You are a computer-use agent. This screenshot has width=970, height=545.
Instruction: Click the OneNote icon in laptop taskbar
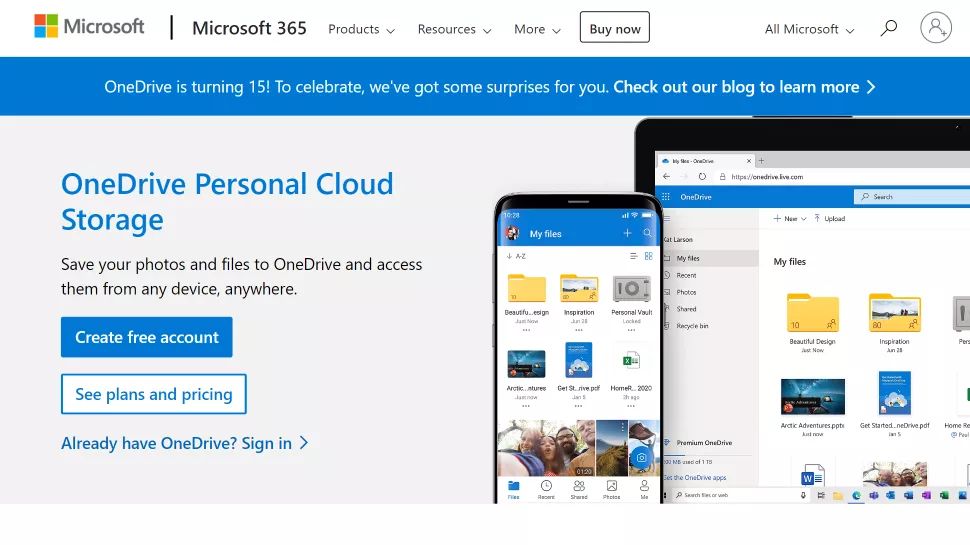point(926,496)
